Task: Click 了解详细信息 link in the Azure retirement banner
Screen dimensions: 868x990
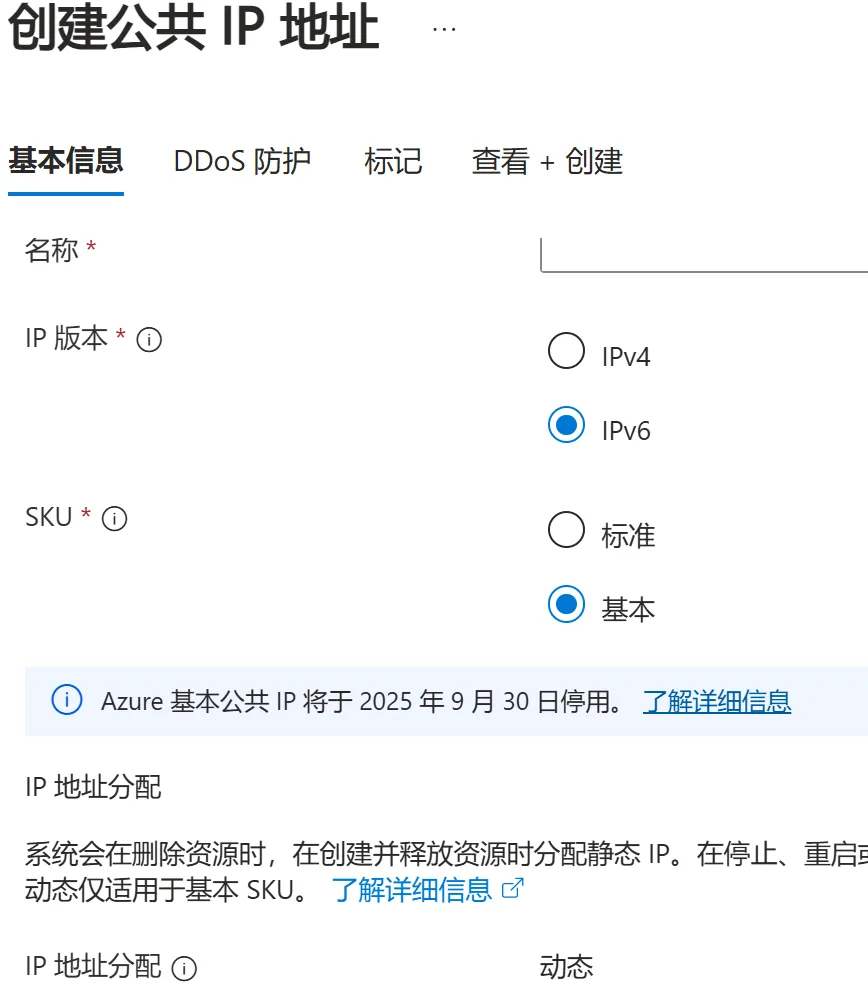Action: pyautogui.click(x=717, y=702)
